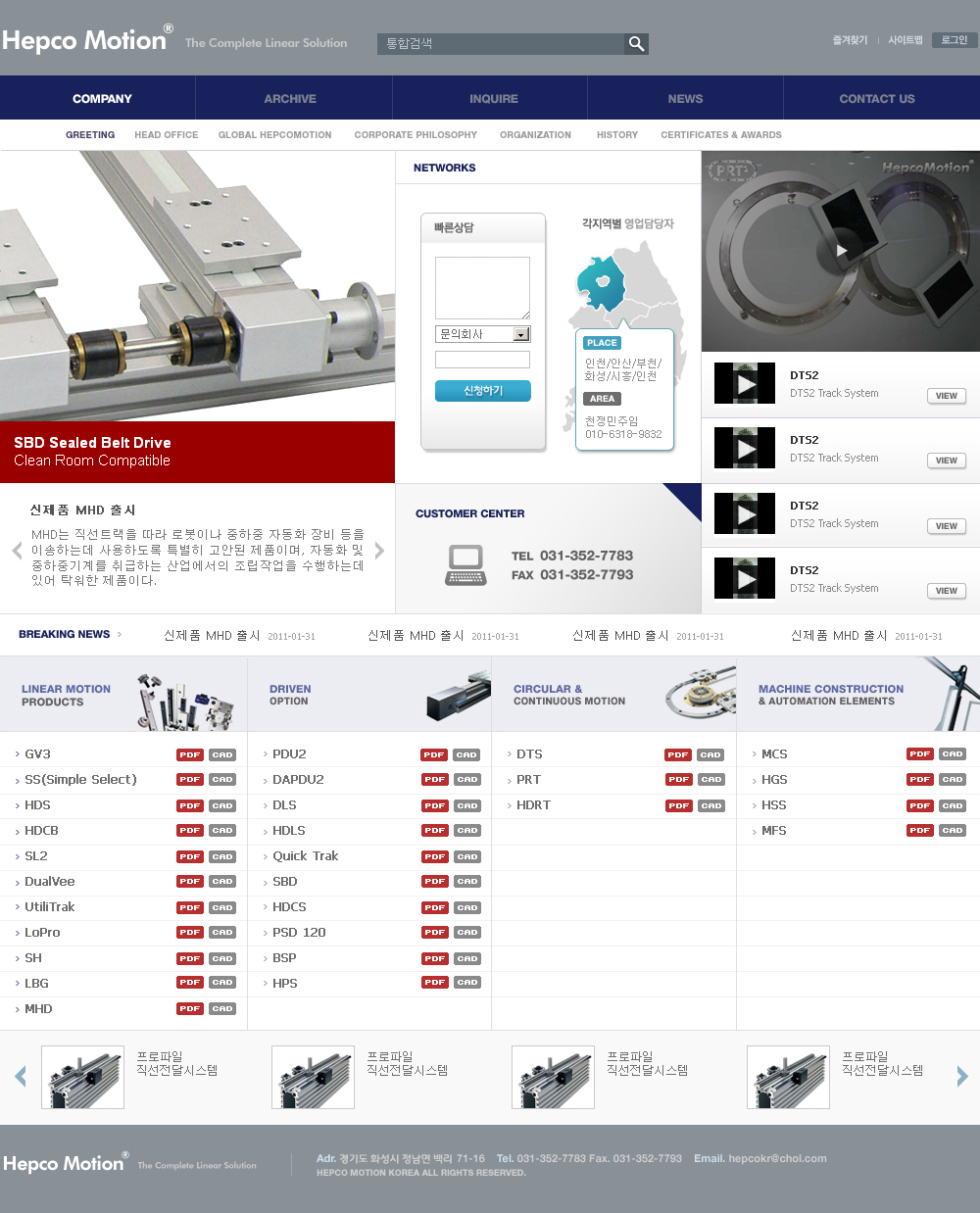This screenshot has width=980, height=1213.
Task: Click the PDF icon for MCS
Action: [919, 754]
